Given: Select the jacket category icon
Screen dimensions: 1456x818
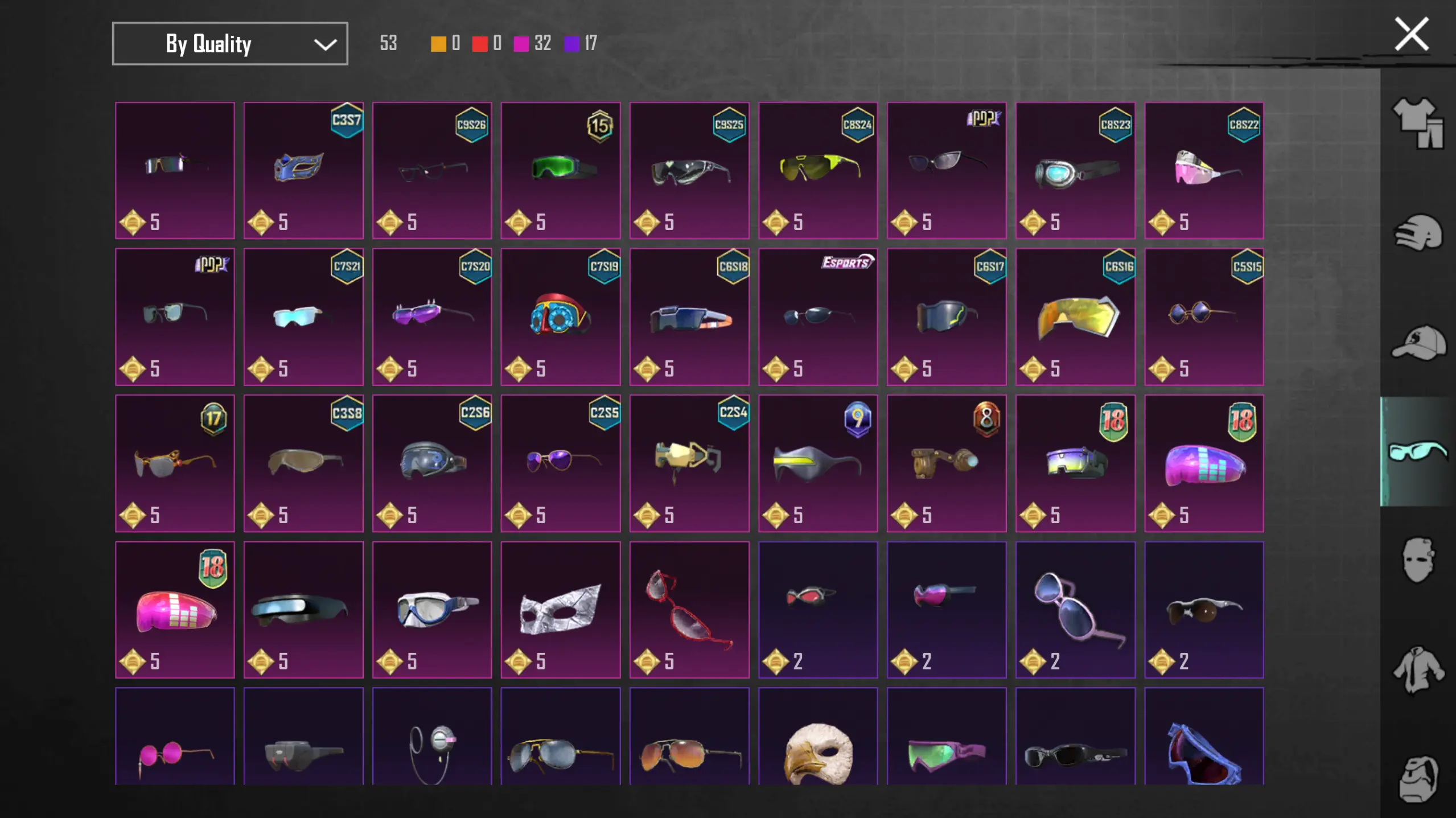Looking at the screenshot, I should (1418, 670).
